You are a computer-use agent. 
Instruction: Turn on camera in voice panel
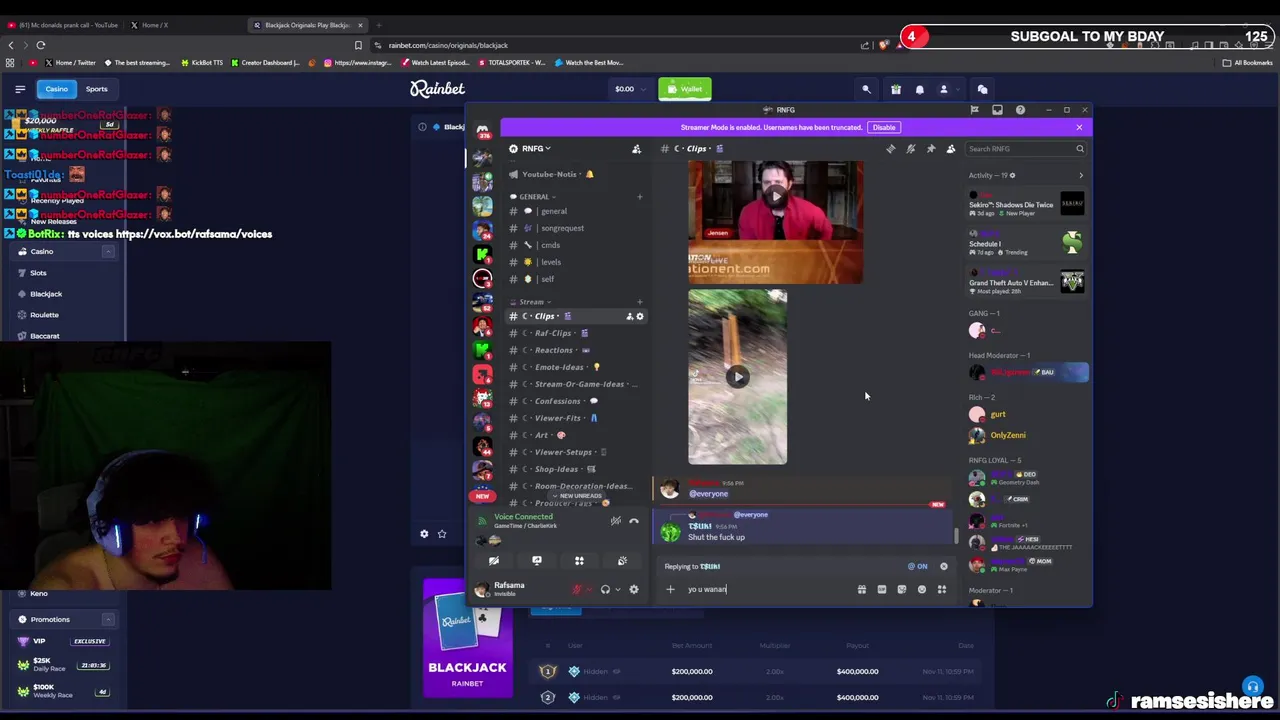pos(494,561)
